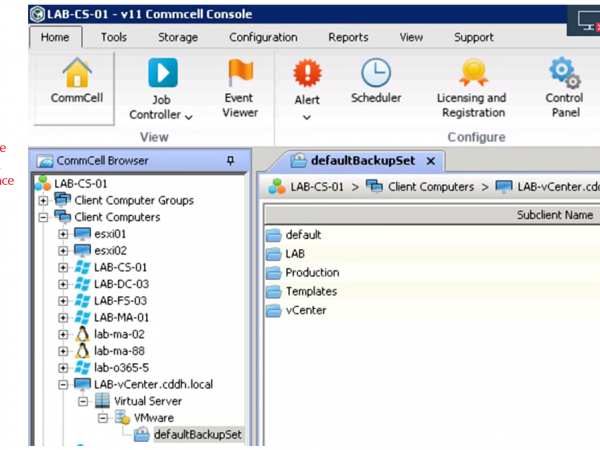Image resolution: width=600 pixels, height=450 pixels.
Task: Open the Reports ribbon tab
Action: pos(348,37)
